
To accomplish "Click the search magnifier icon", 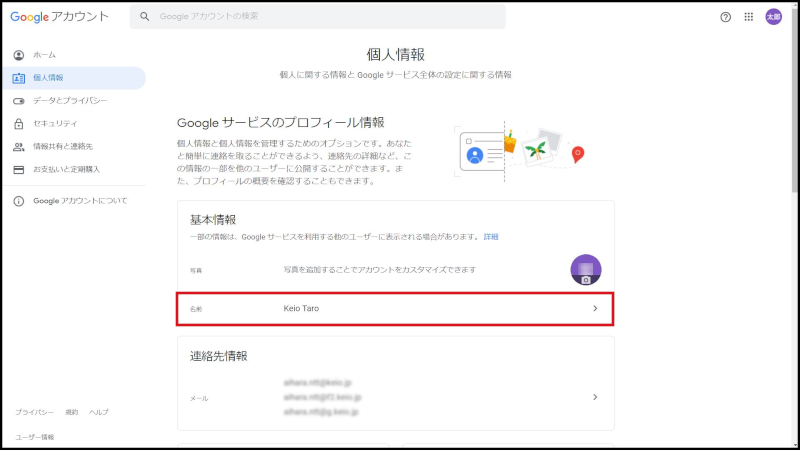I will click(146, 17).
